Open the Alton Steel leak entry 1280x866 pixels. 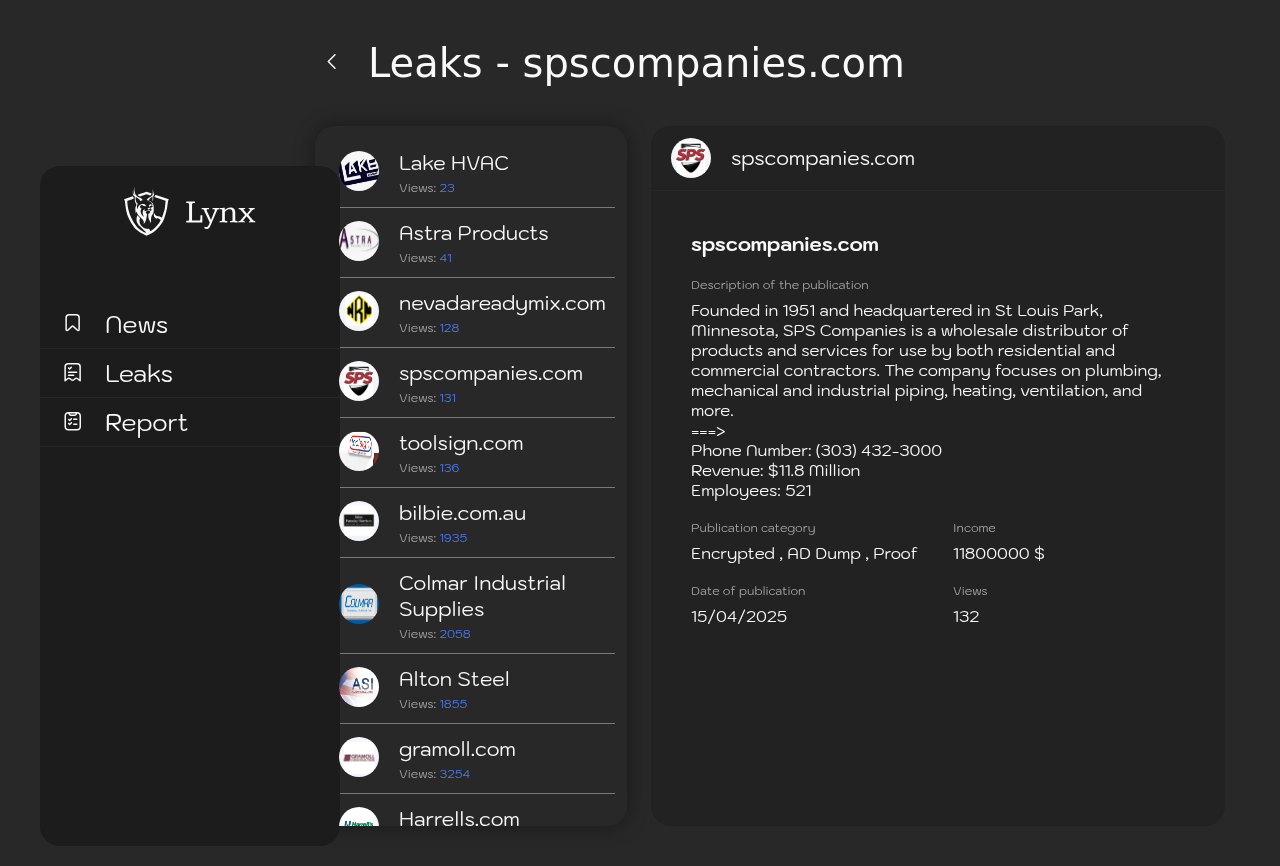(477, 689)
